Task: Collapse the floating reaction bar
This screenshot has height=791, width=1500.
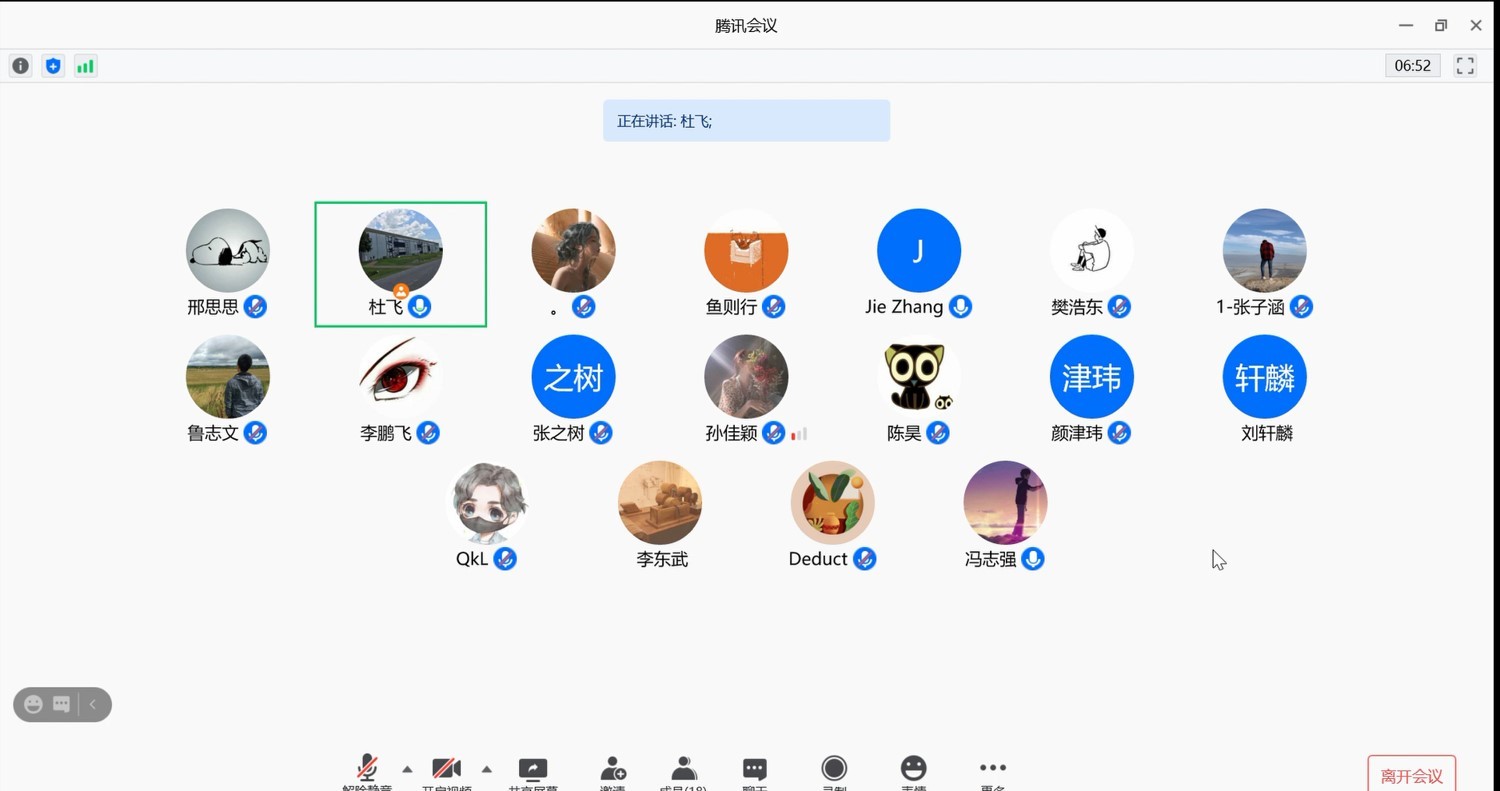Action: click(x=93, y=704)
